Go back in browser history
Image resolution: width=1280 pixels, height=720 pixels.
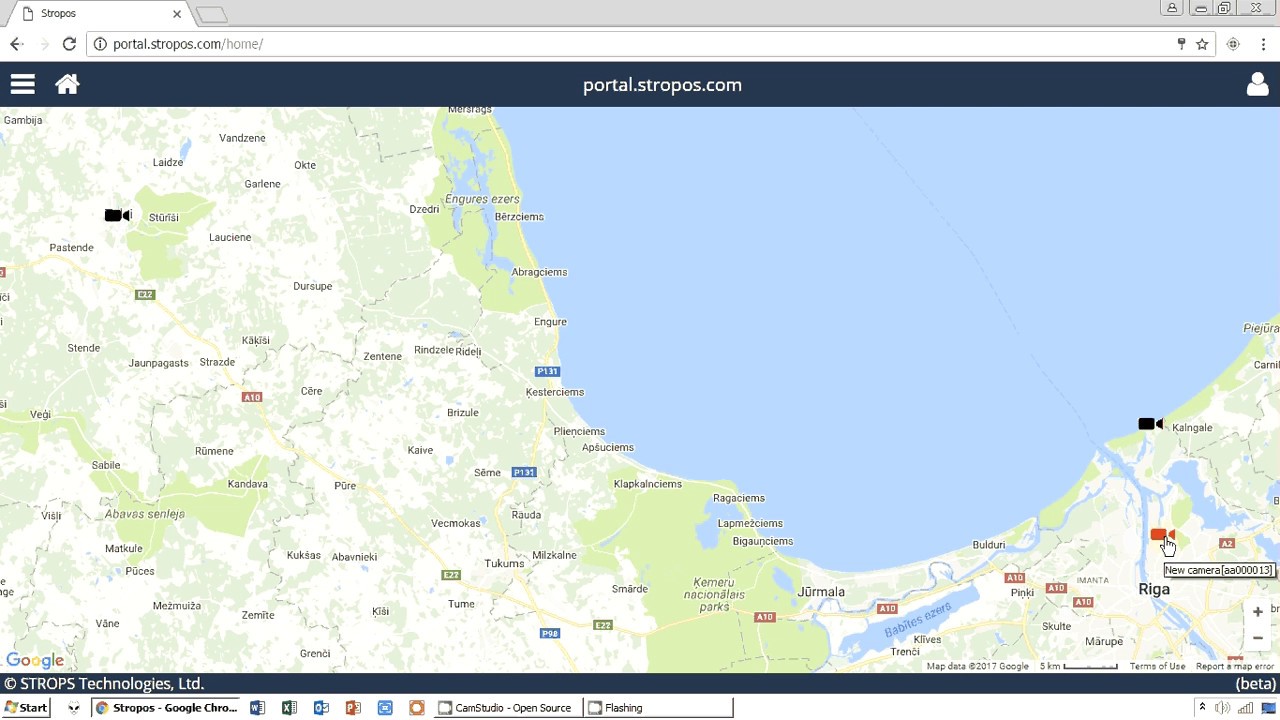pos(16,44)
